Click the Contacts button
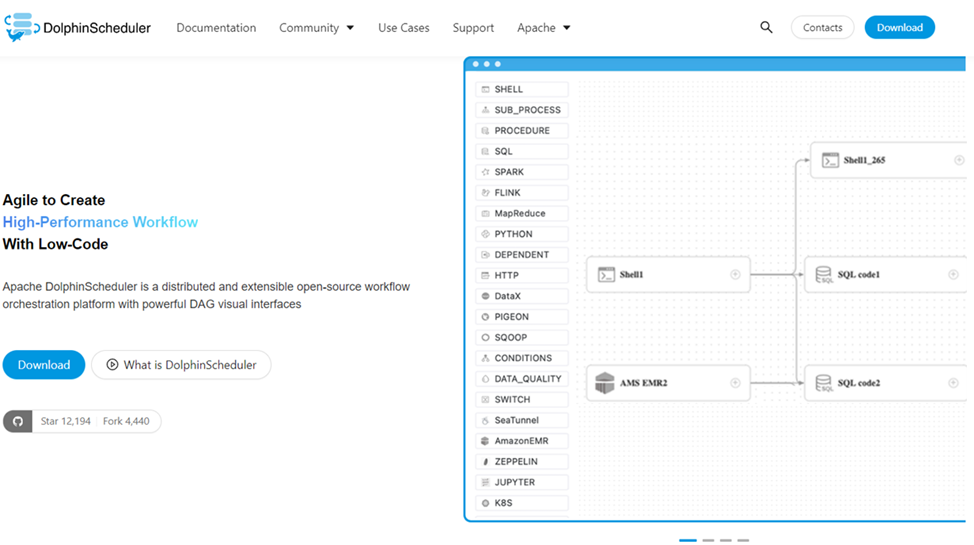Viewport: 974px width, 545px height. click(822, 27)
